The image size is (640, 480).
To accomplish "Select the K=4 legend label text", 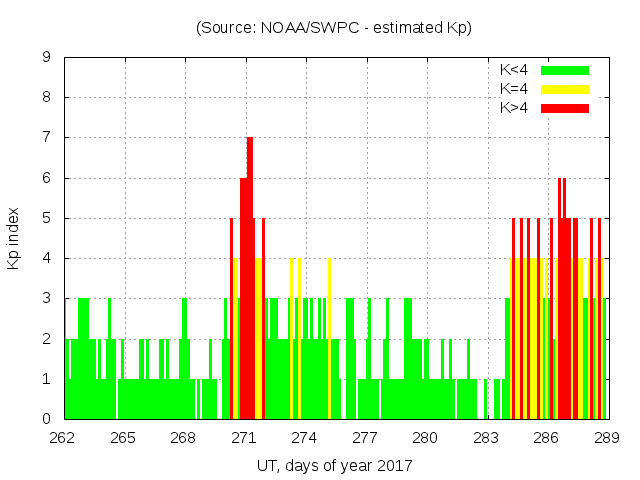I will tap(515, 89).
